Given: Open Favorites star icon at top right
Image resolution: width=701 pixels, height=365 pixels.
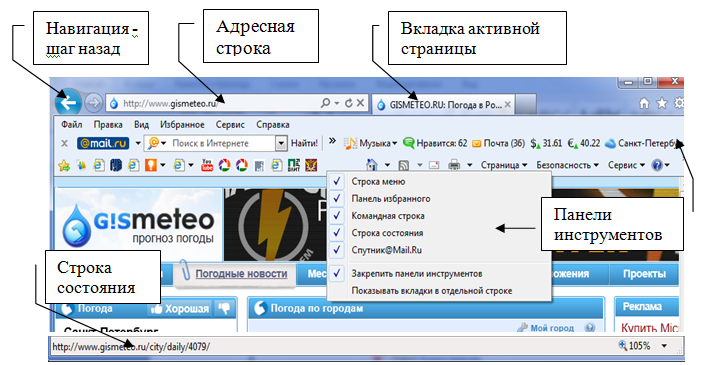Looking at the screenshot, I should coord(661,104).
